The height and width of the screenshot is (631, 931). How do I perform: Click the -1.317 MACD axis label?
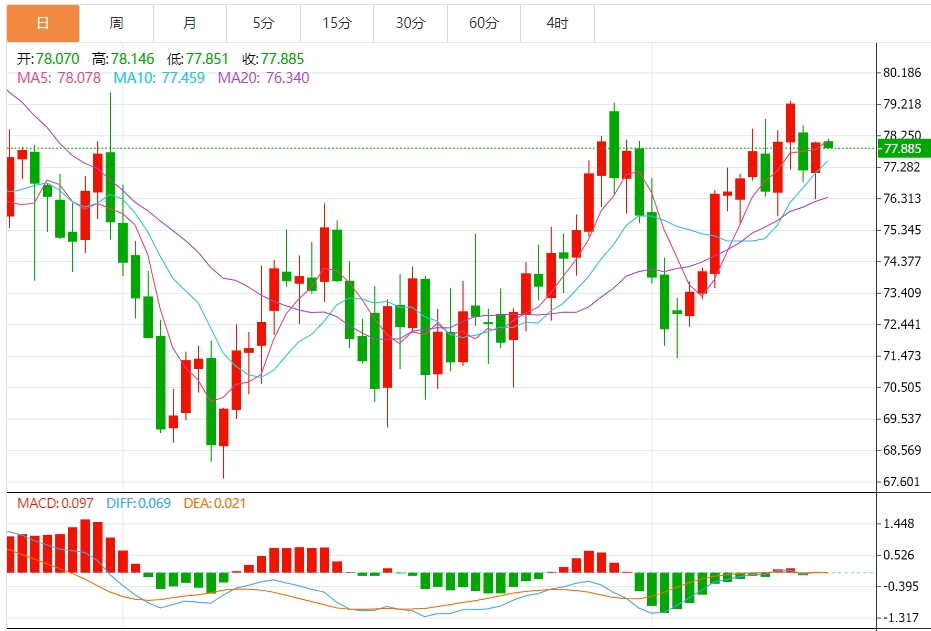click(x=902, y=618)
